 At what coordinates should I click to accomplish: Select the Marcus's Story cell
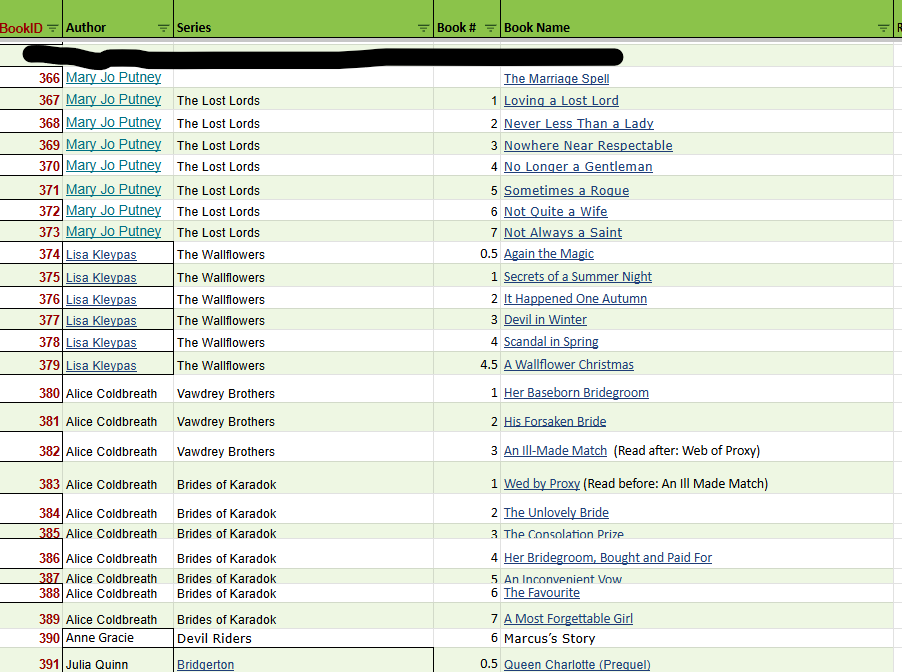549,638
